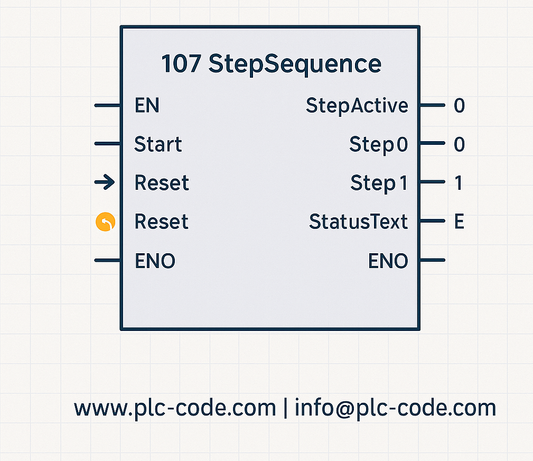Select the Step1 output label
The width and height of the screenshot is (533, 461).
pyautogui.click(x=379, y=183)
